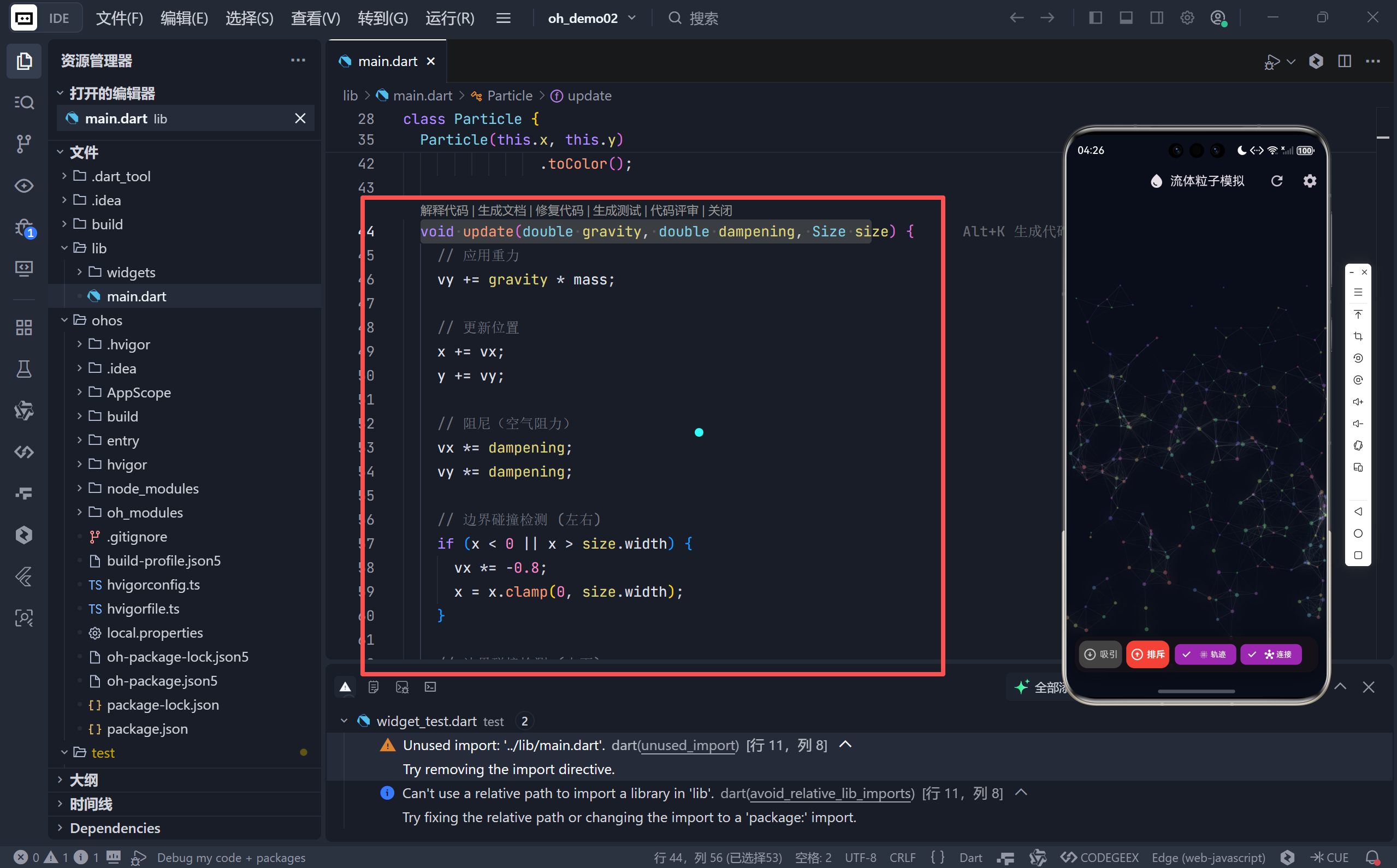Enable the 吸引 attract mode chip
Image resolution: width=1397 pixels, height=868 pixels.
tap(1100, 655)
